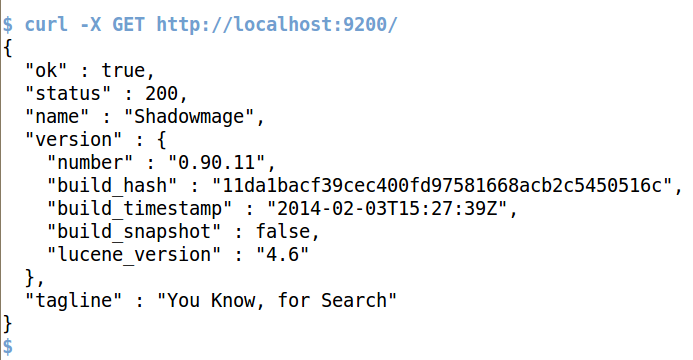Click the "You Know, for Search" text
Screen dimensions: 693x360
tap(277, 300)
